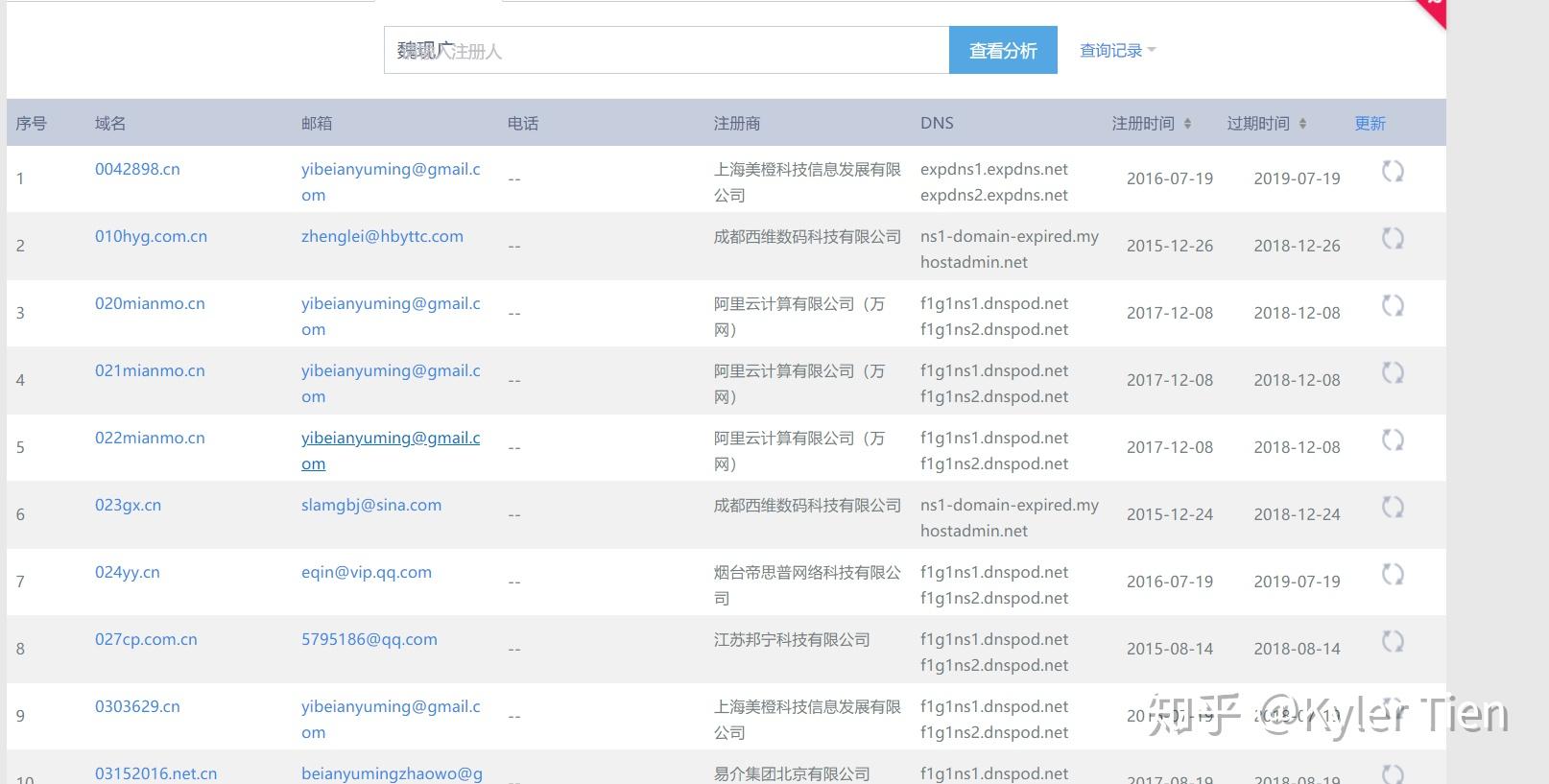1549x784 pixels.
Task: Click yibeianyuming email in row 1
Action: click(391, 181)
